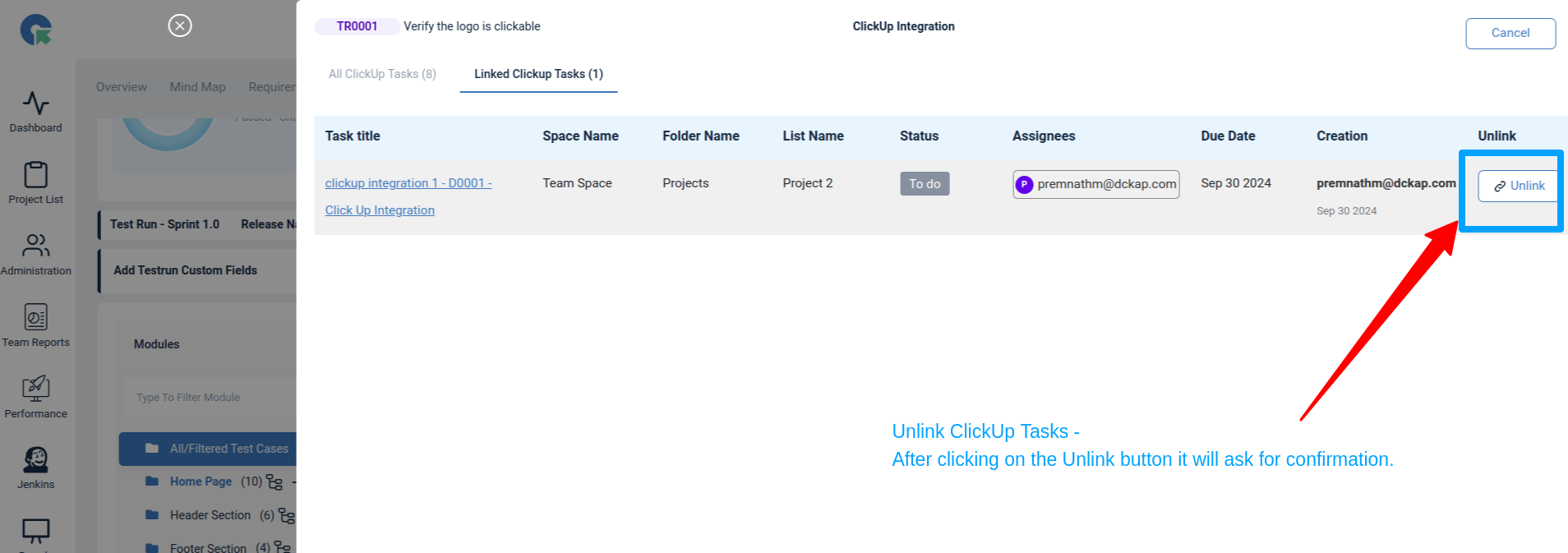Click the premnathm@dckap.com assignee chip

pos(1096,184)
